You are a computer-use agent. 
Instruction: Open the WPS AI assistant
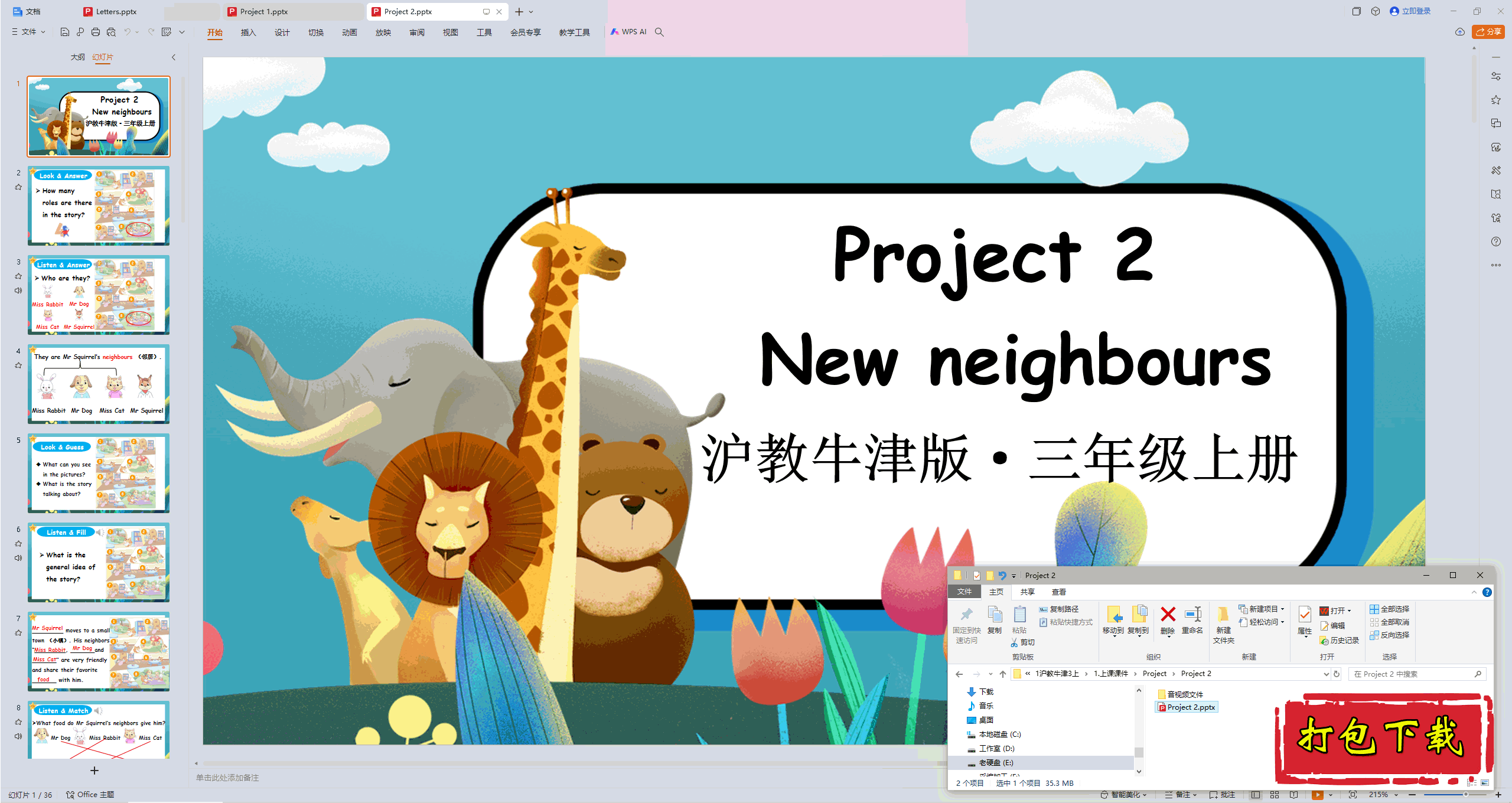click(x=629, y=32)
